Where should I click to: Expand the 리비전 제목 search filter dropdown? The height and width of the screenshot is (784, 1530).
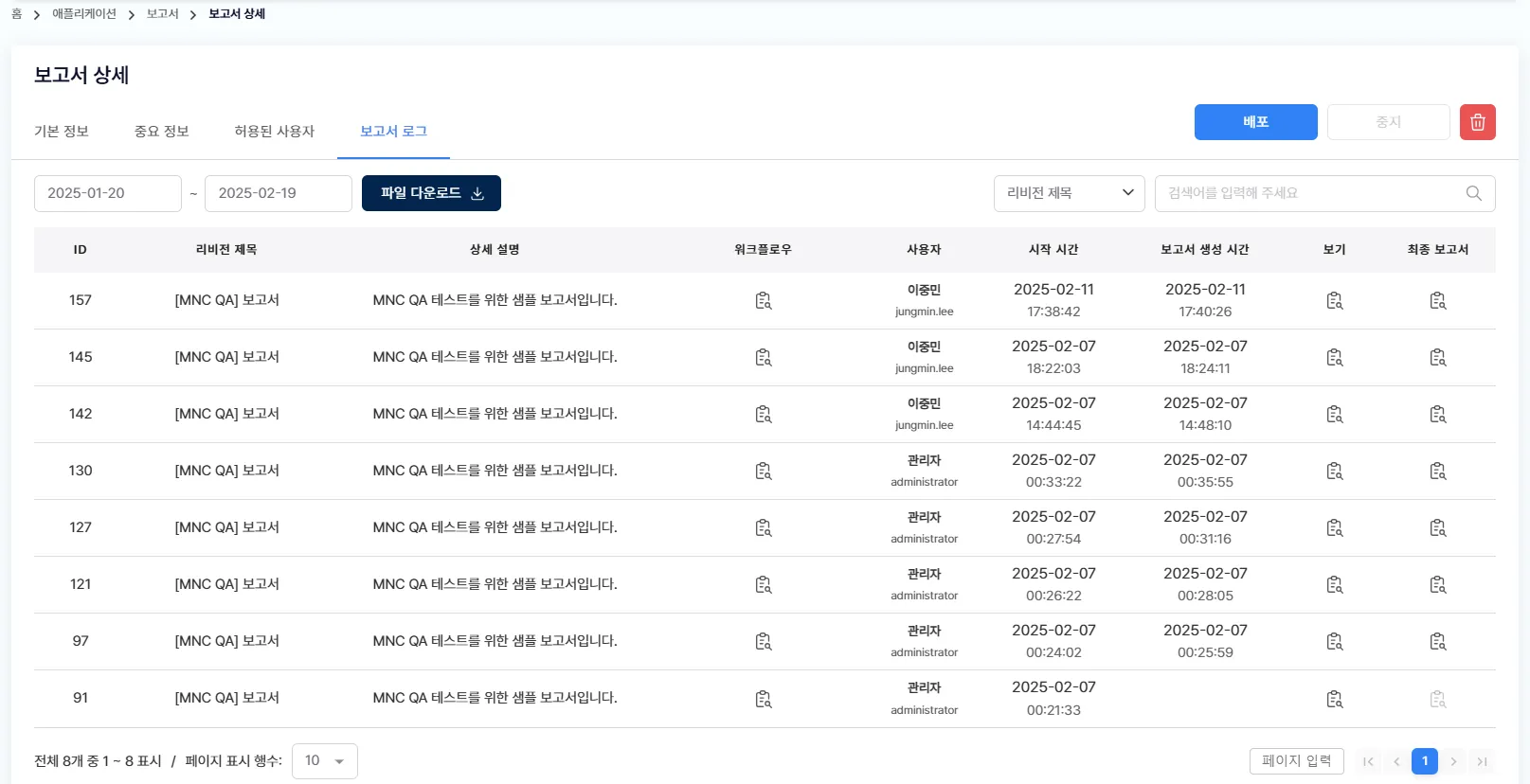1069,193
